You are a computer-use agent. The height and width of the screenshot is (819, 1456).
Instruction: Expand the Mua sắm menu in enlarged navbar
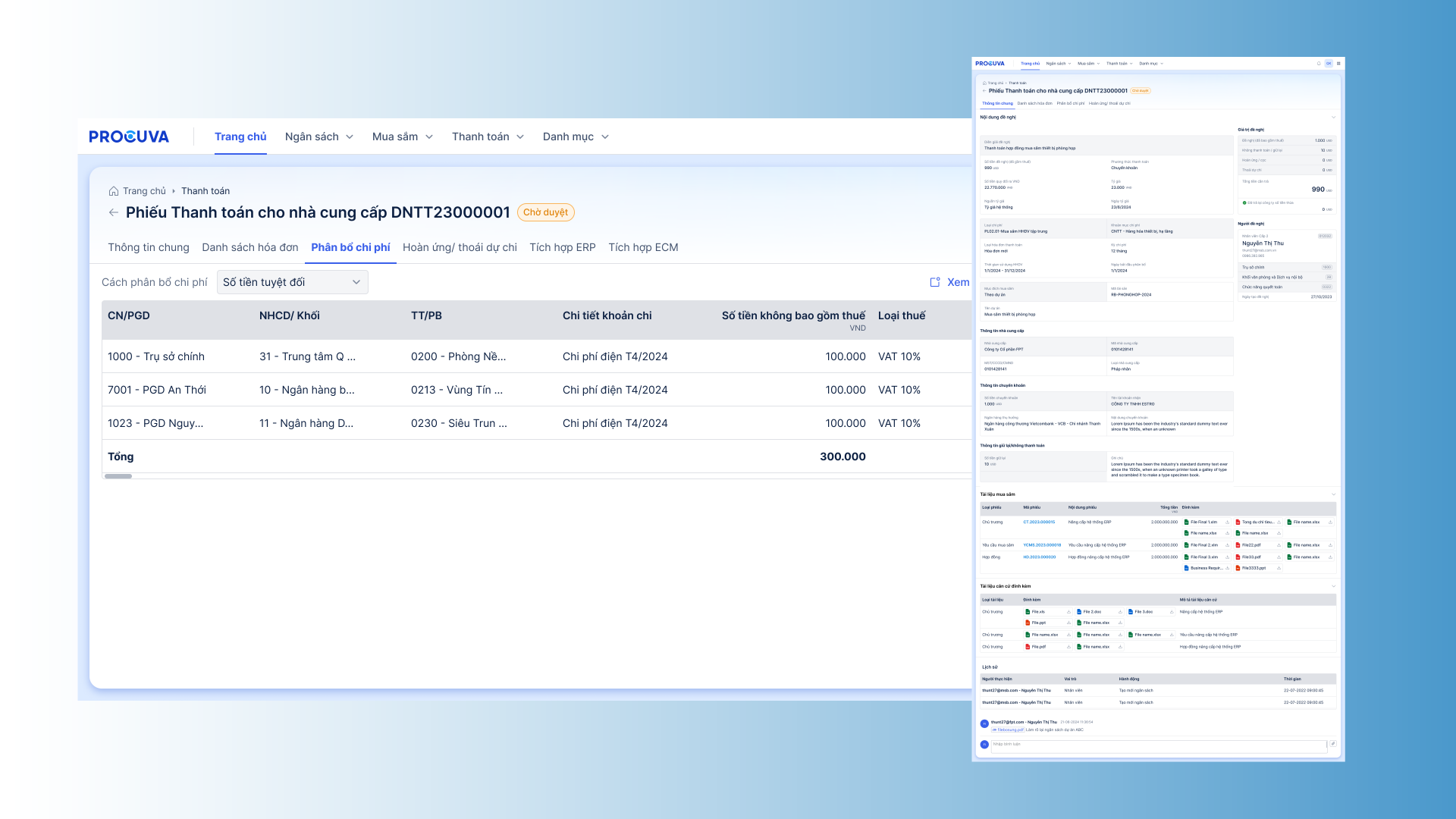[403, 136]
